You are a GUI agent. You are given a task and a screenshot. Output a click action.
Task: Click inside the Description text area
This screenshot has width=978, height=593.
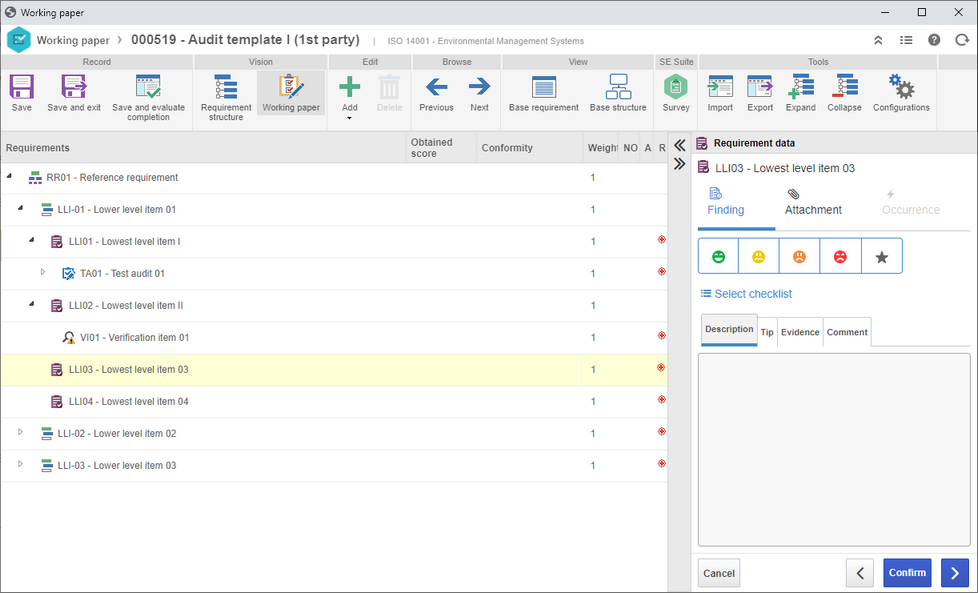[x=834, y=450]
